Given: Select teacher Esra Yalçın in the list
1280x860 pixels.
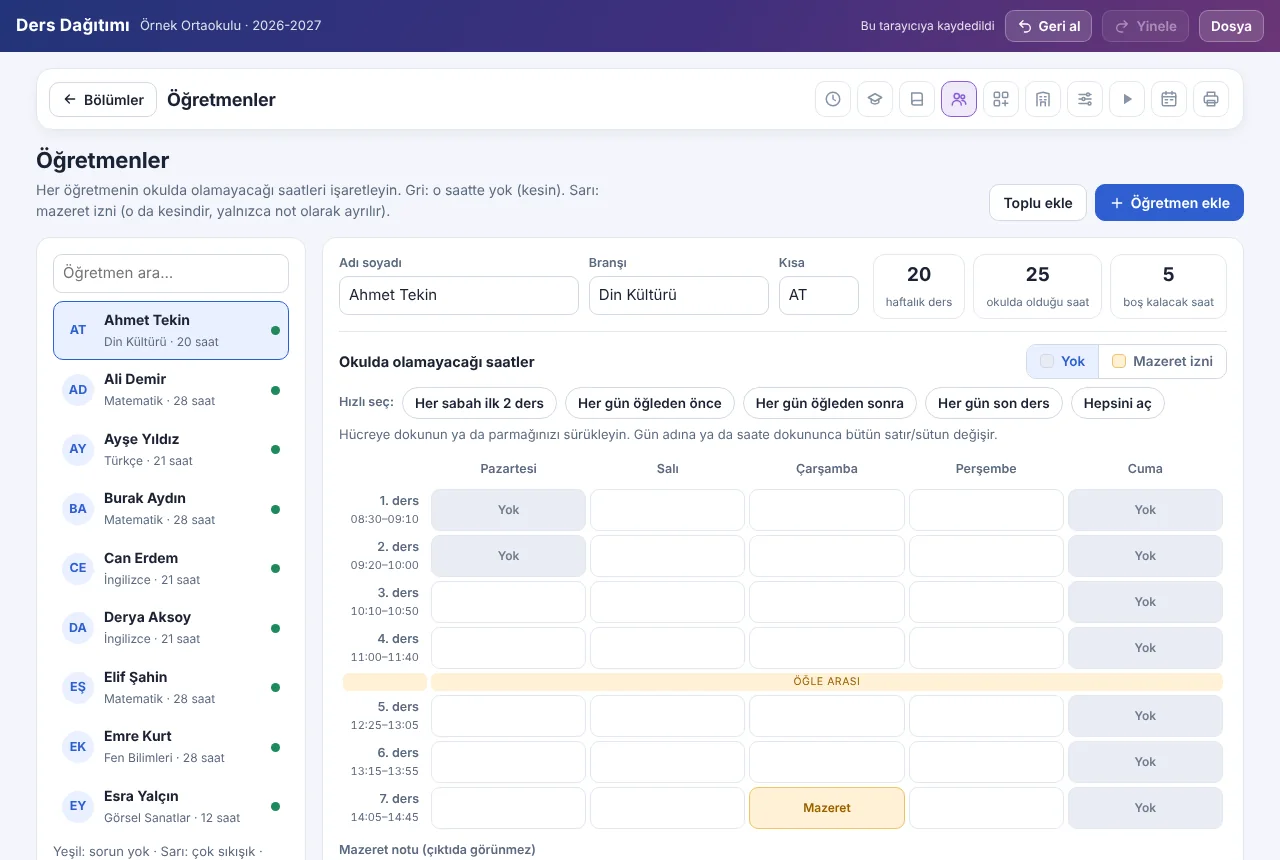Looking at the screenshot, I should 171,806.
